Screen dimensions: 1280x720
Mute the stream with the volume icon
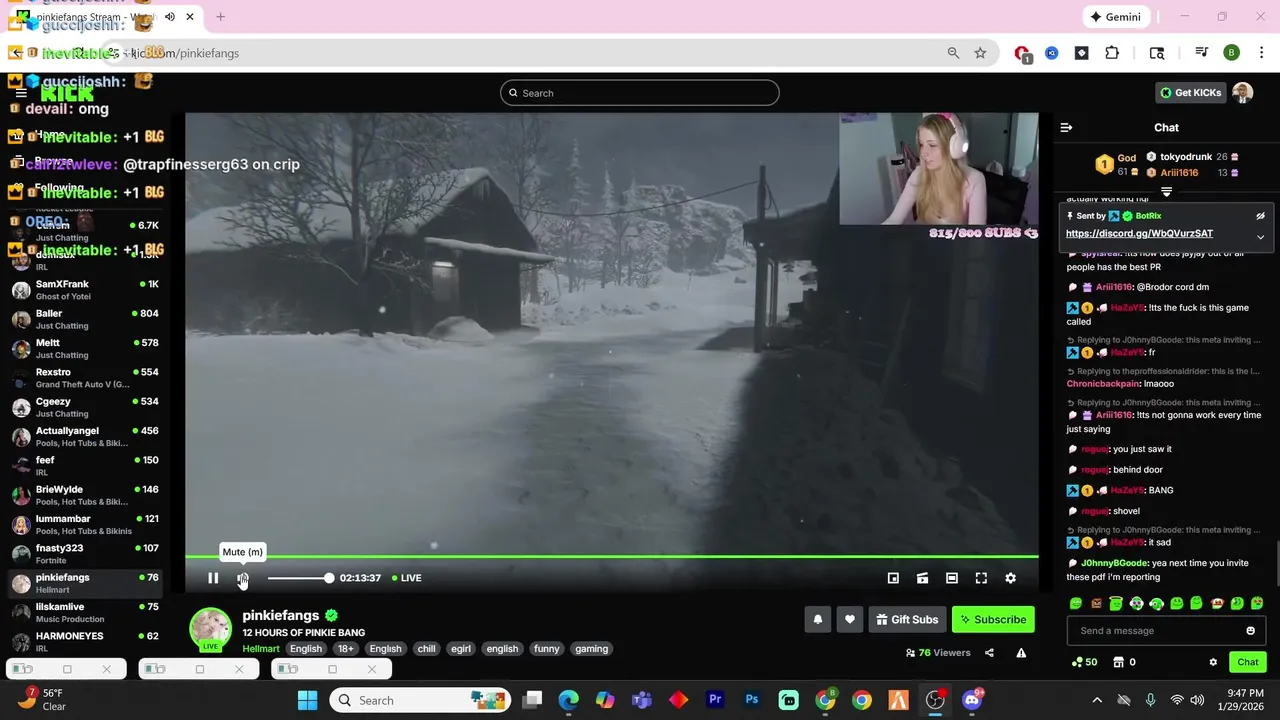(242, 578)
